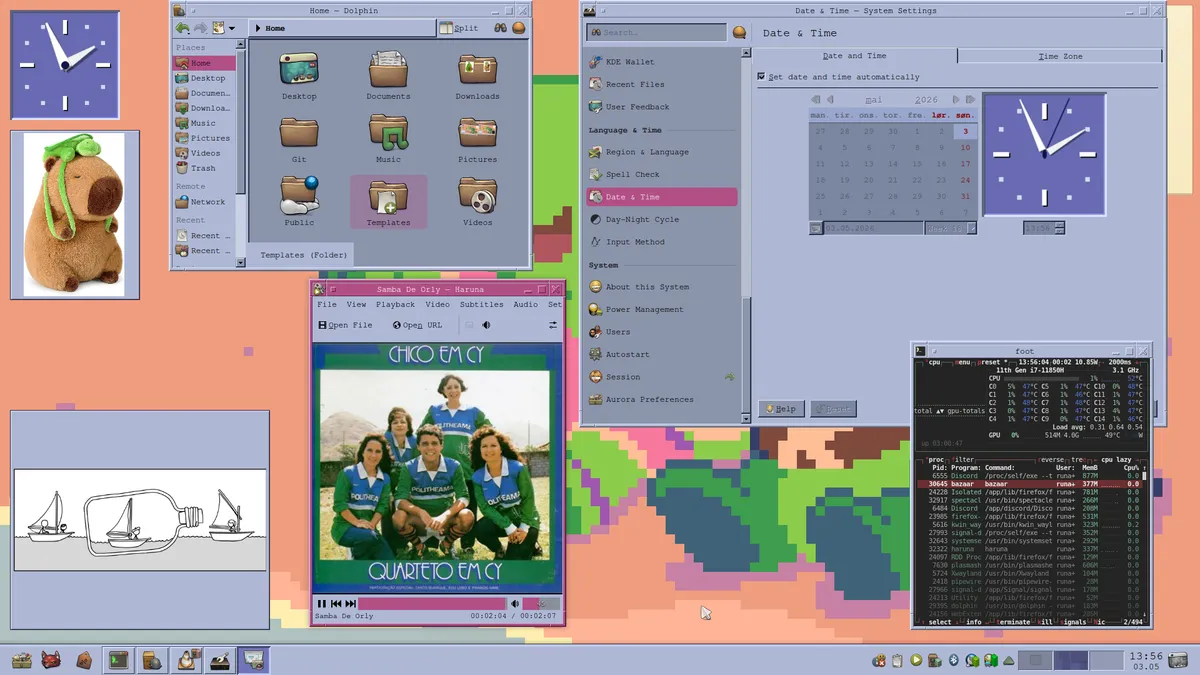This screenshot has width=1200, height=675.
Task: Click the Haruna seek progress bar
Action: (433, 603)
